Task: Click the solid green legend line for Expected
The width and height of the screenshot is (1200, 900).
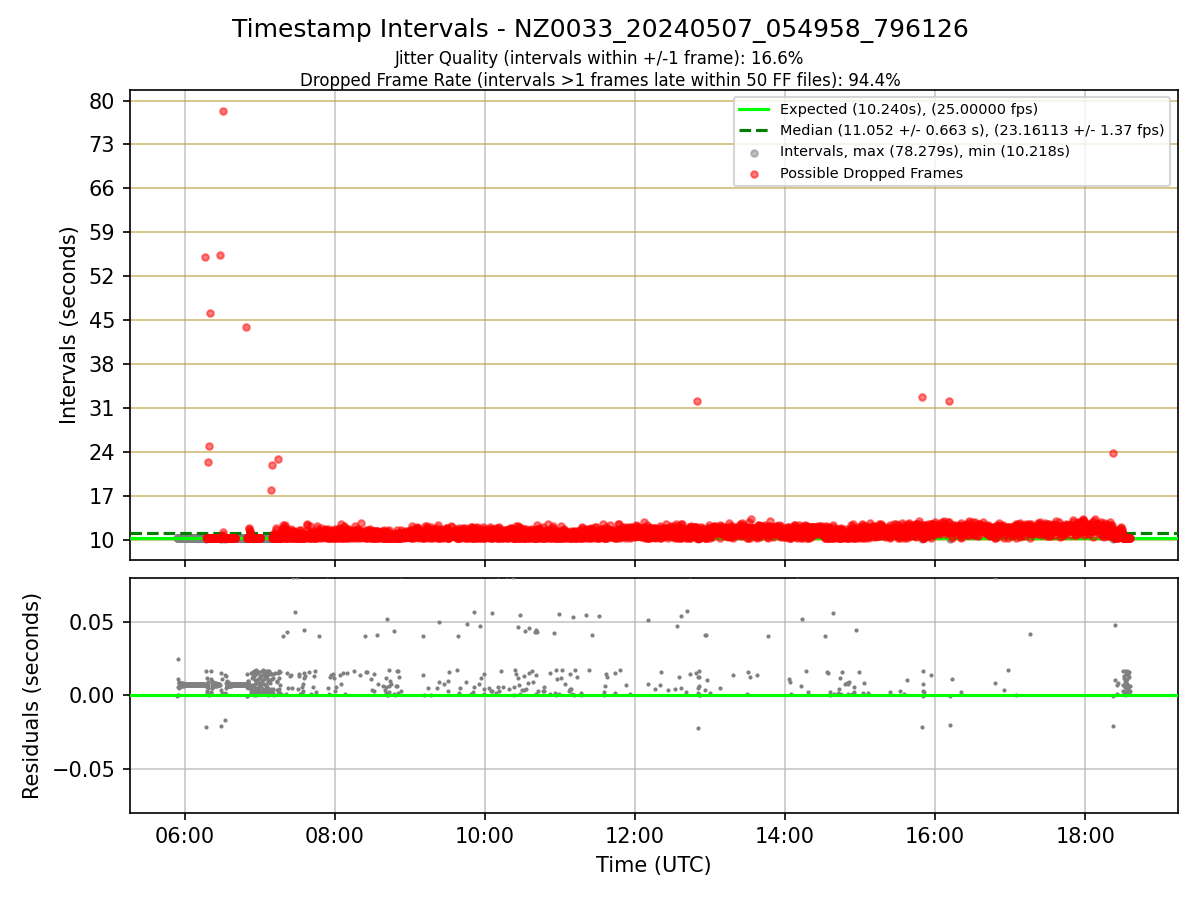Action: click(x=754, y=109)
